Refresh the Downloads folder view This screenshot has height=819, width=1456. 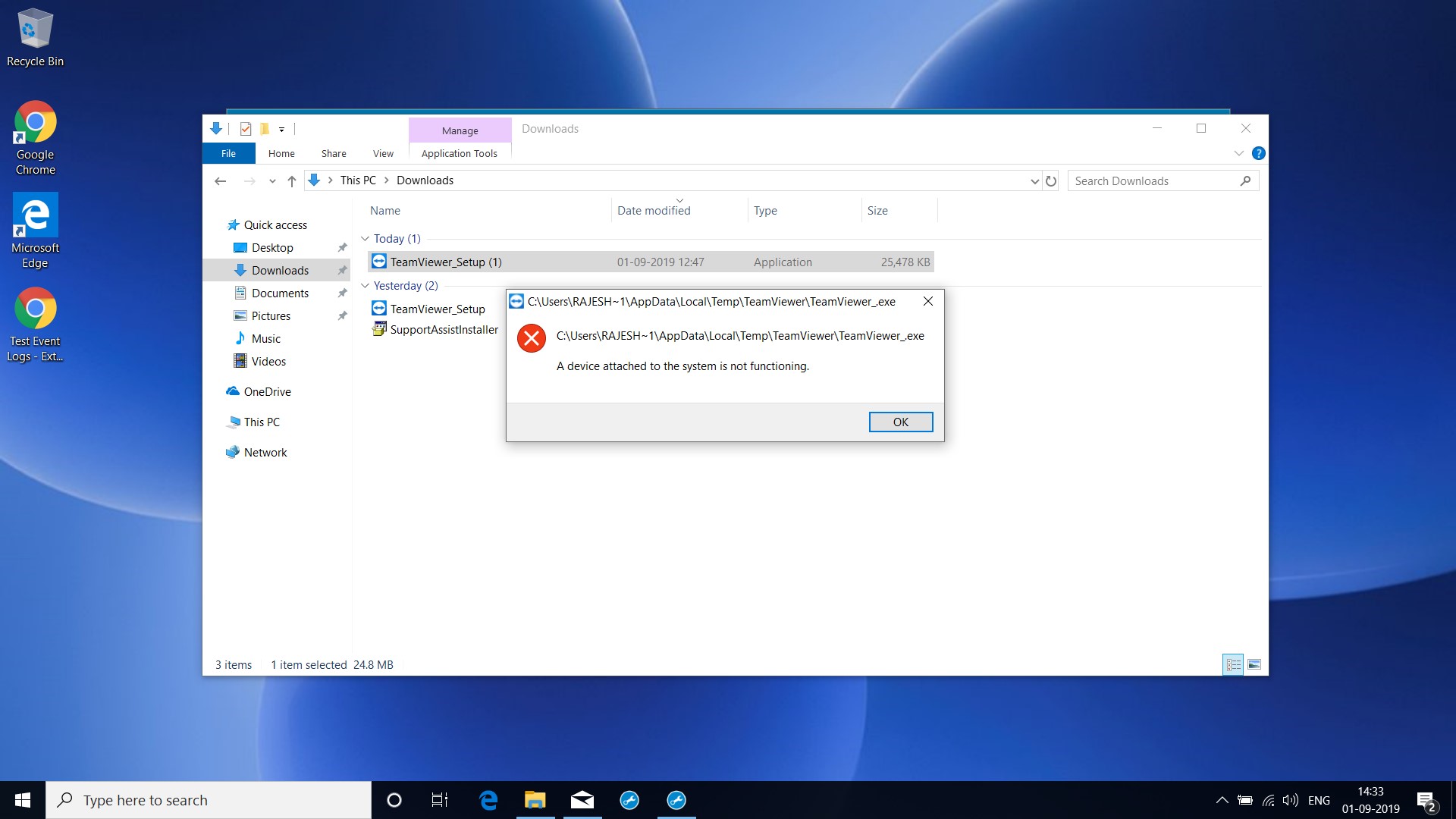click(x=1051, y=180)
